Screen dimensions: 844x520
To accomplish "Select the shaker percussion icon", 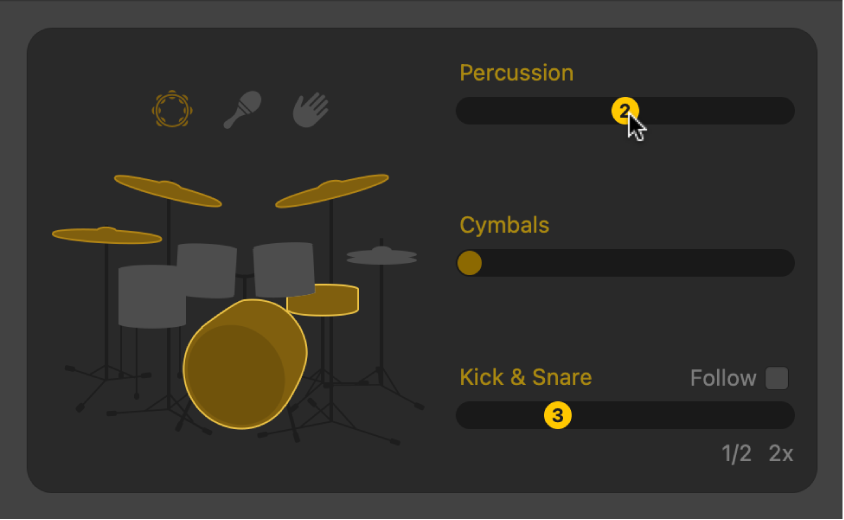I will pos(242,109).
